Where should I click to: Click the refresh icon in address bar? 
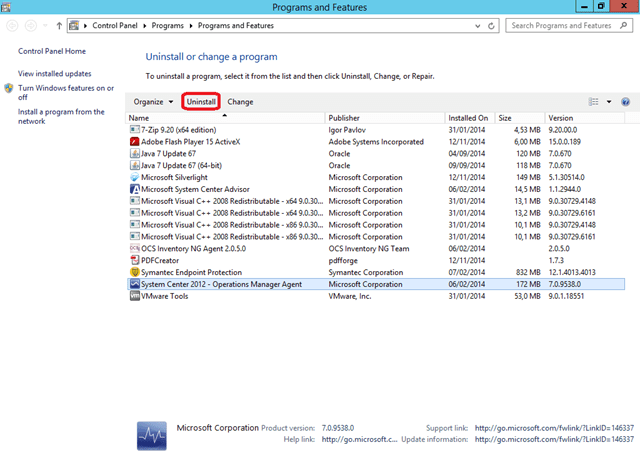click(x=491, y=26)
